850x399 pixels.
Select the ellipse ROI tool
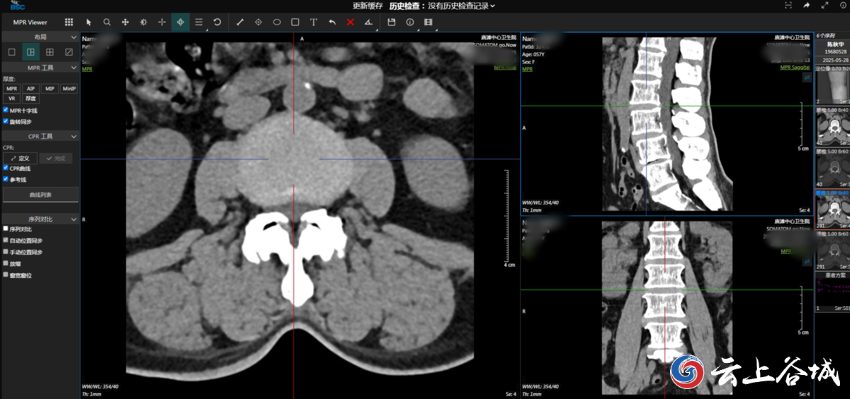(x=276, y=22)
